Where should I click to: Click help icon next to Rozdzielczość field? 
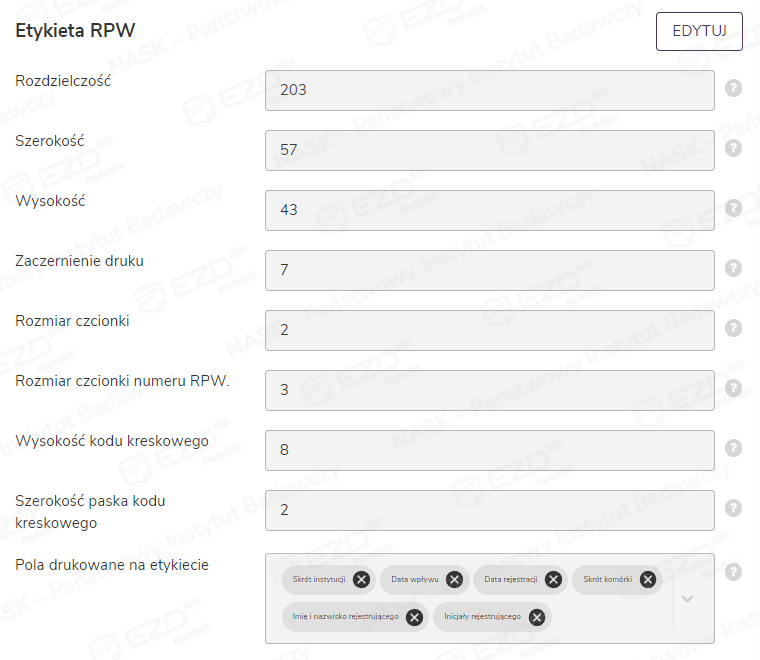[733, 88]
